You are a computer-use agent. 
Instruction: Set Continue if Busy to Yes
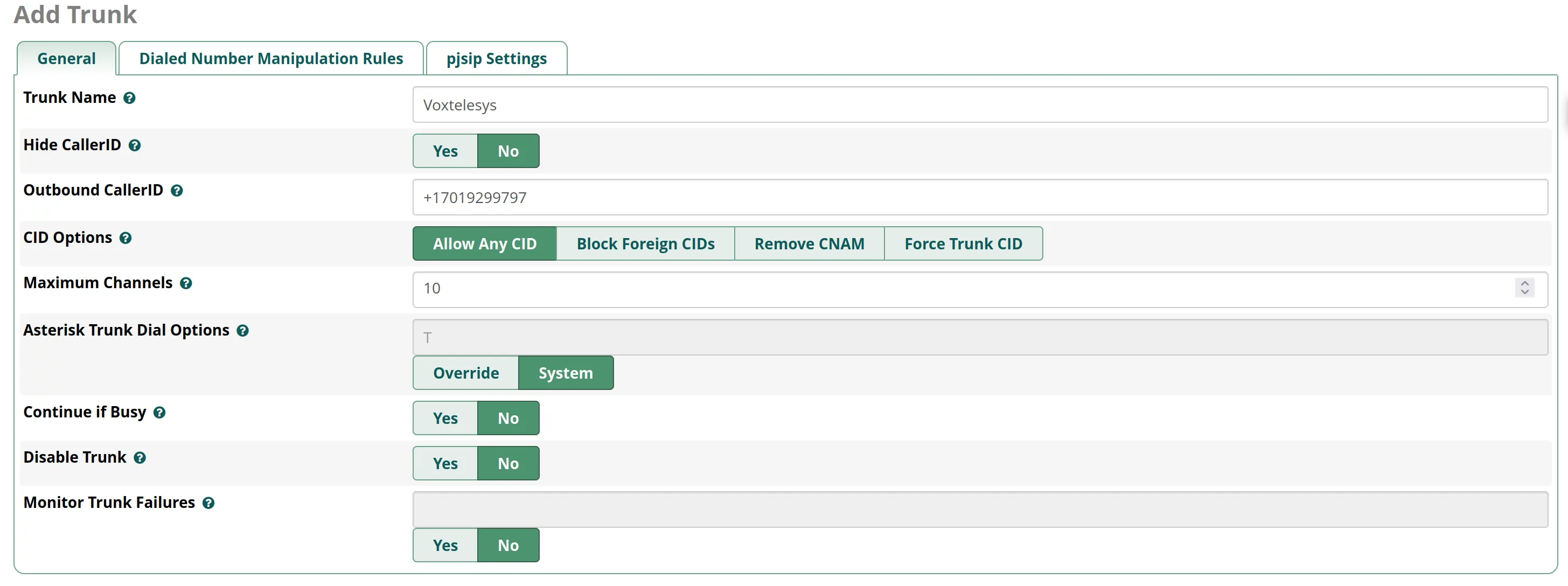pos(445,418)
